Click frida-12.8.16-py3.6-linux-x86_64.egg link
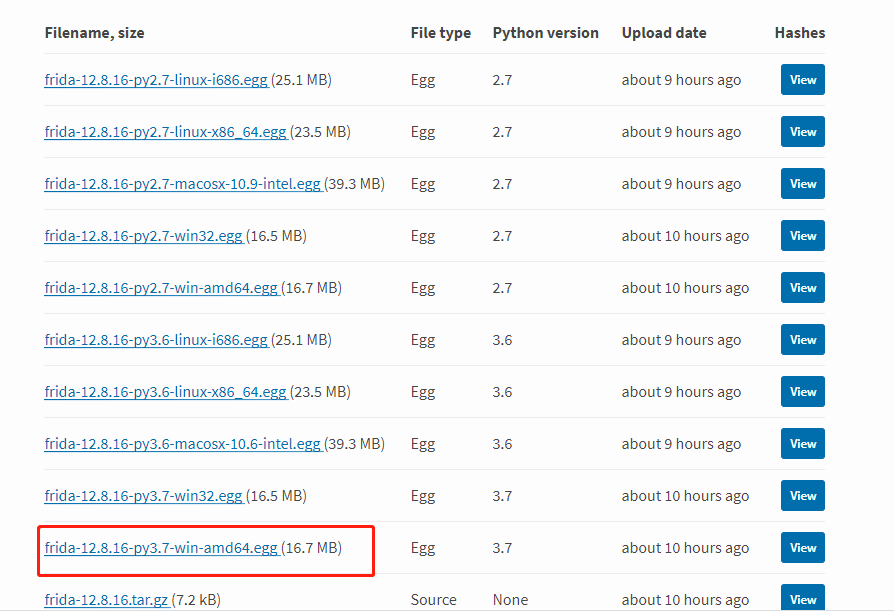Image resolution: width=894 pixels, height=615 pixels. coord(165,392)
